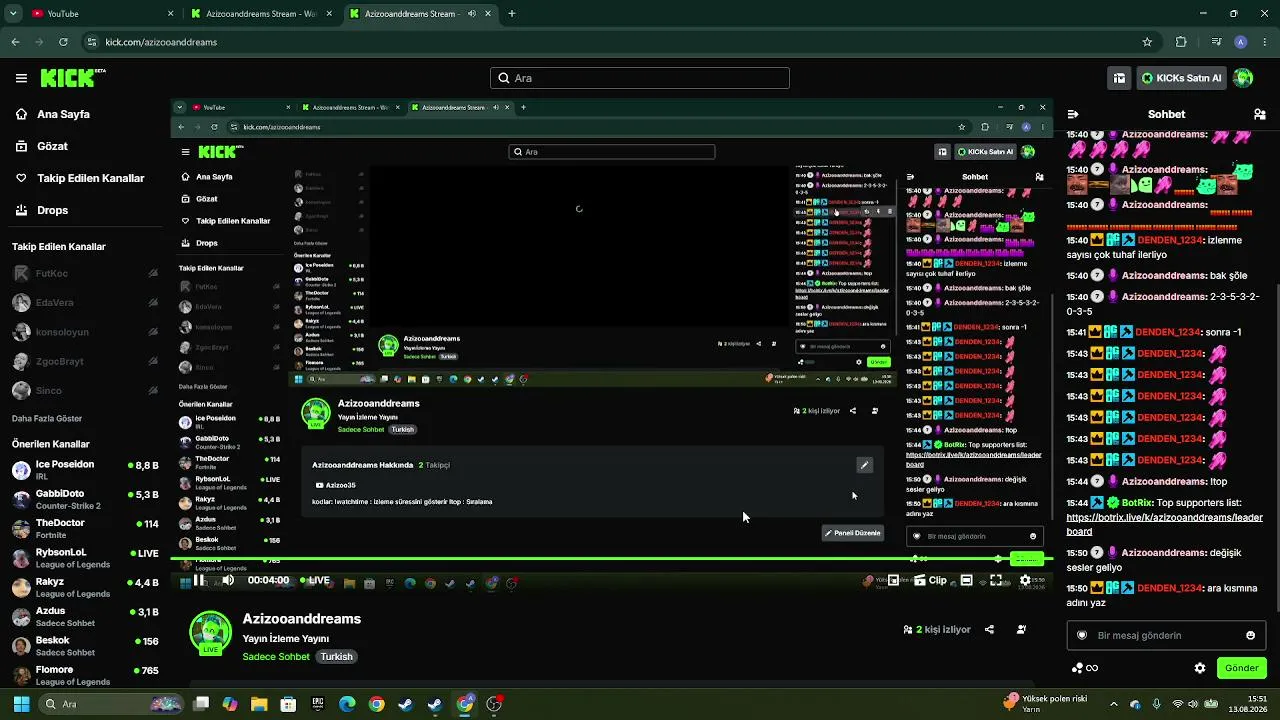
Task: Select the Sinco followed channel
Action: (85, 390)
